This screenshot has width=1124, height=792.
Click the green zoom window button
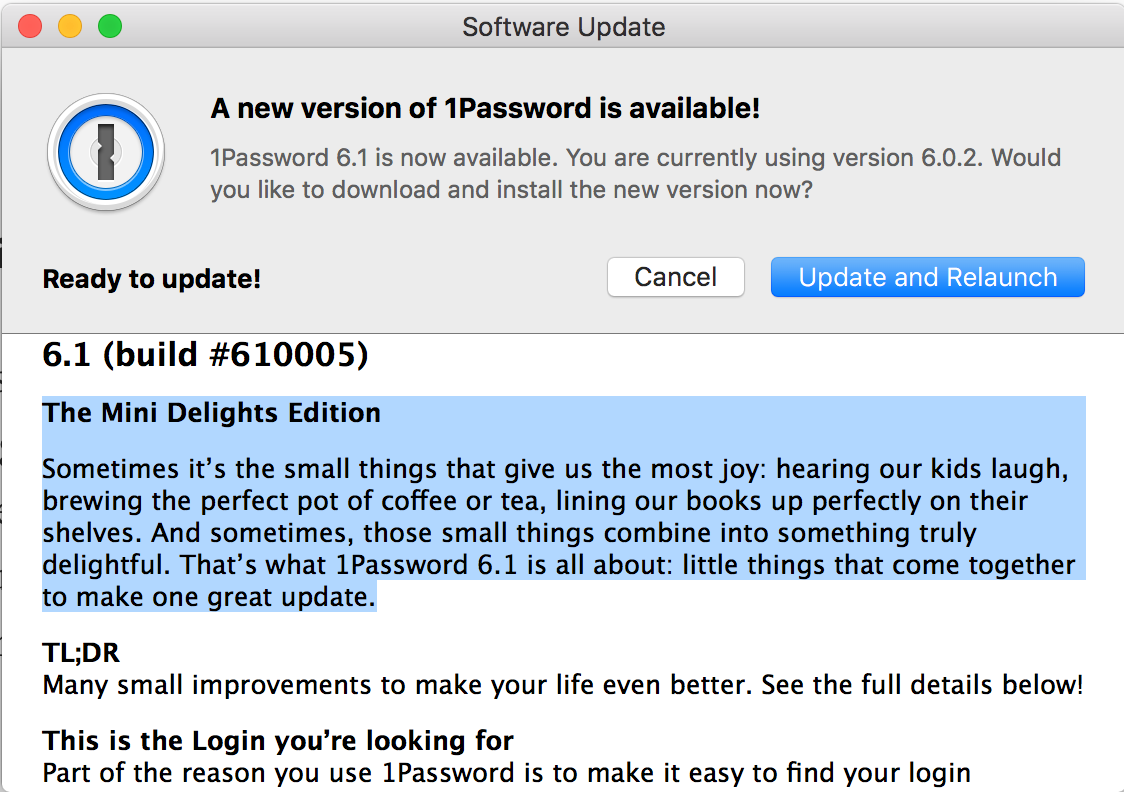pos(109,27)
